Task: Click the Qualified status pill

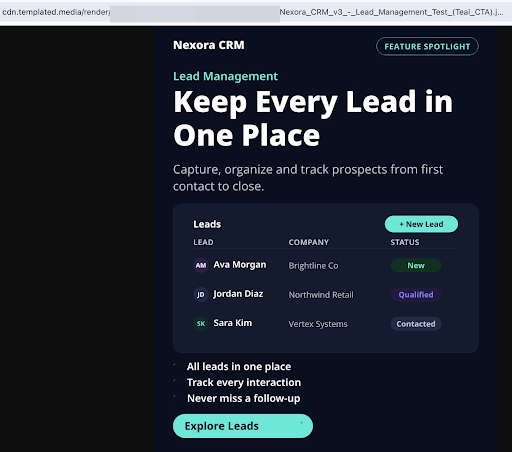Action: (x=416, y=294)
